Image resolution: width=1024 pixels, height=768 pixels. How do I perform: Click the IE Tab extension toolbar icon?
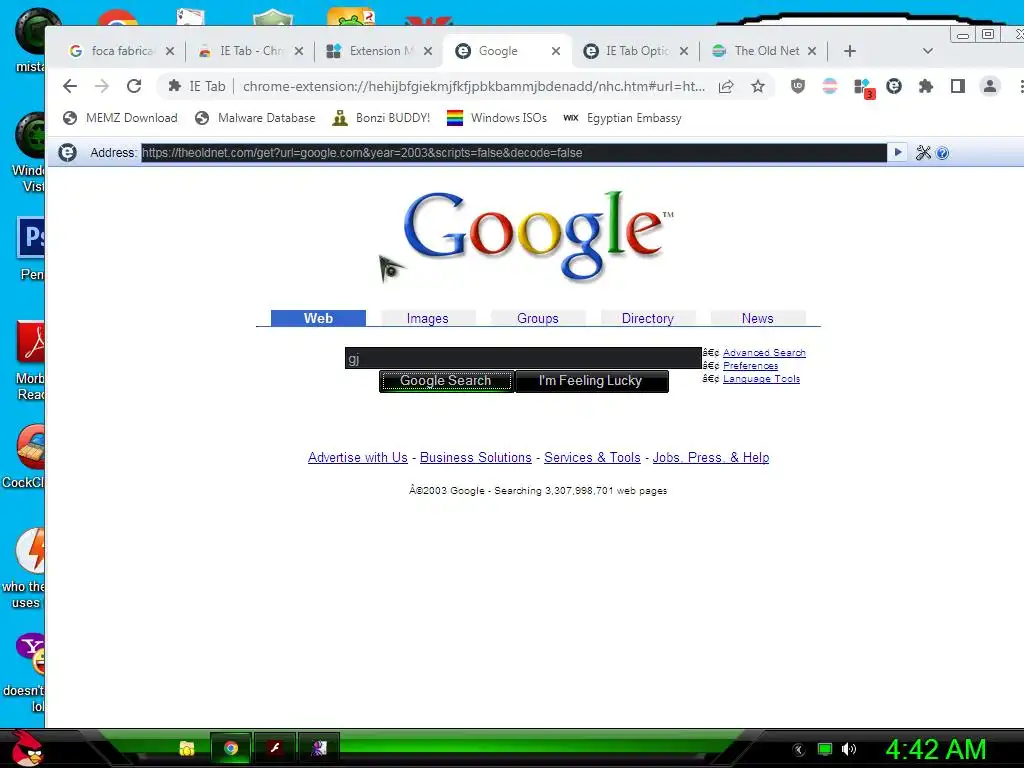click(x=894, y=86)
